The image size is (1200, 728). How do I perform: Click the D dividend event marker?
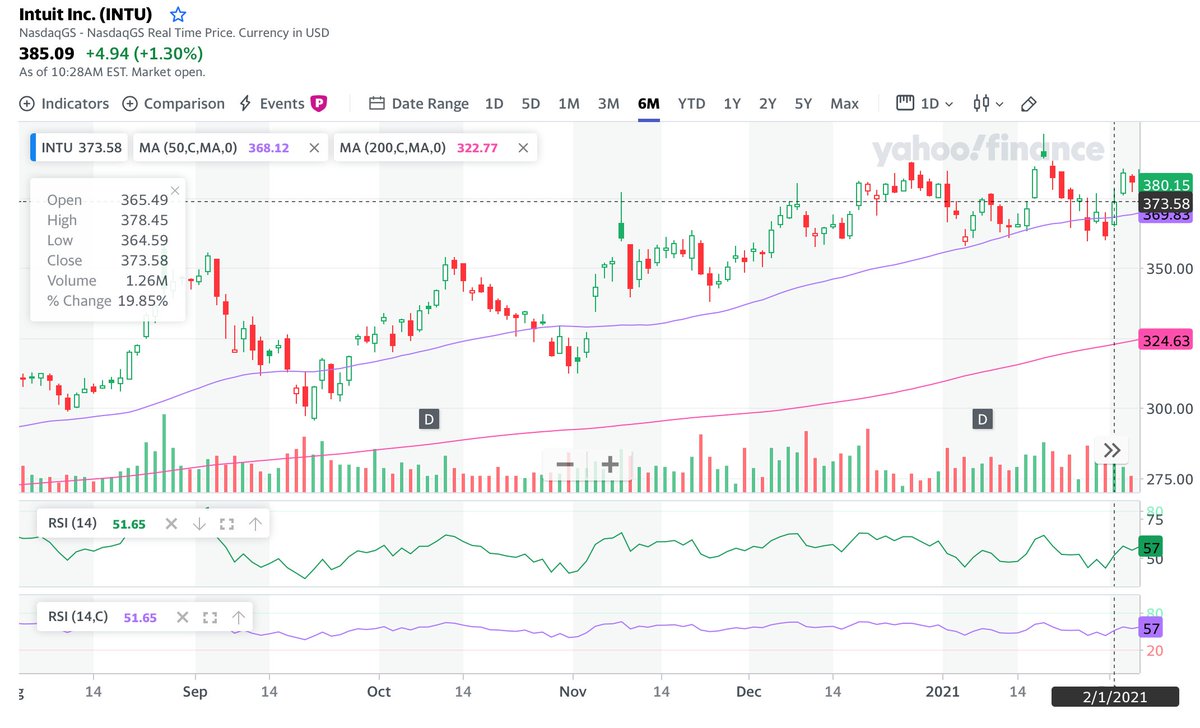point(428,419)
